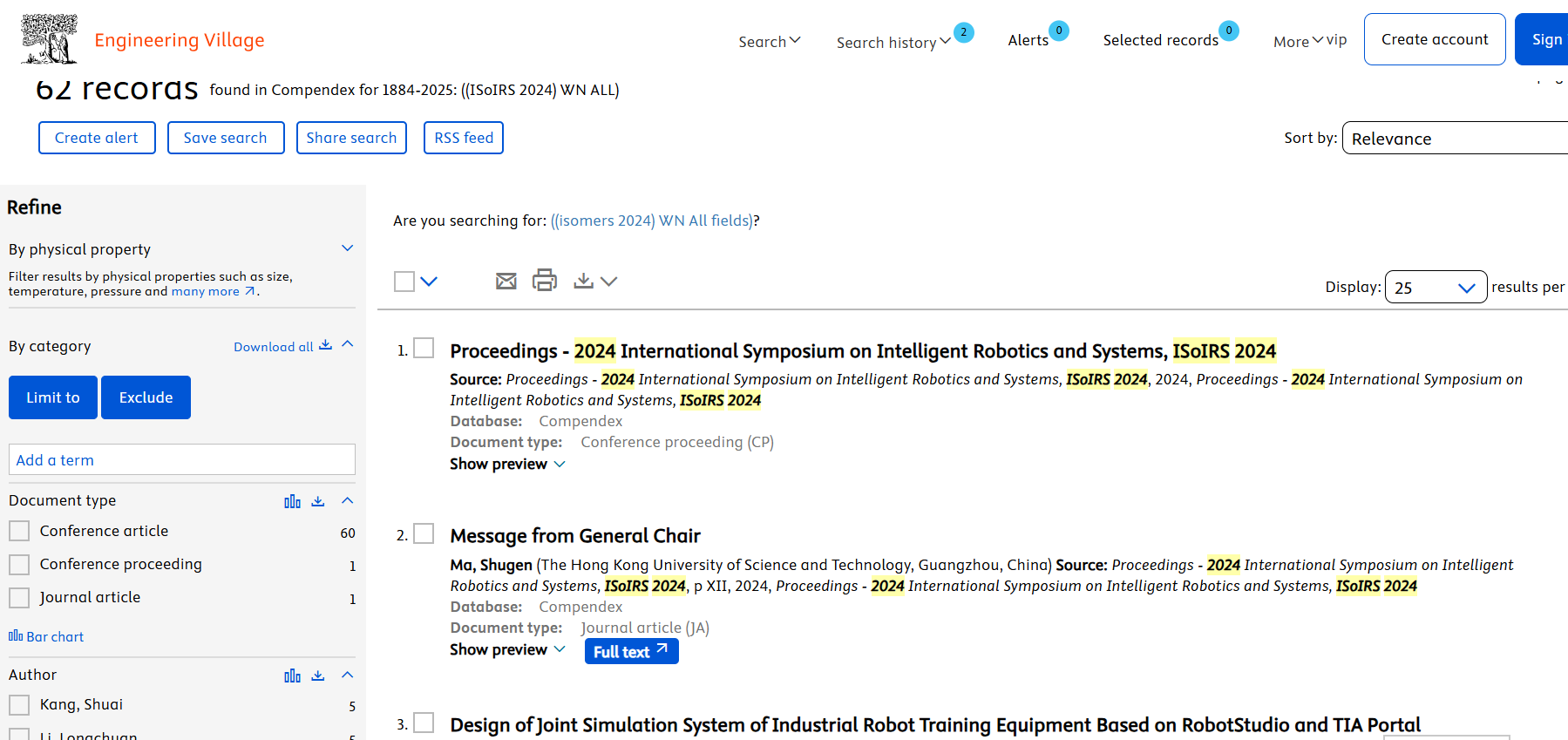
Task: Tick the Journal article checkbox
Action: (x=19, y=598)
